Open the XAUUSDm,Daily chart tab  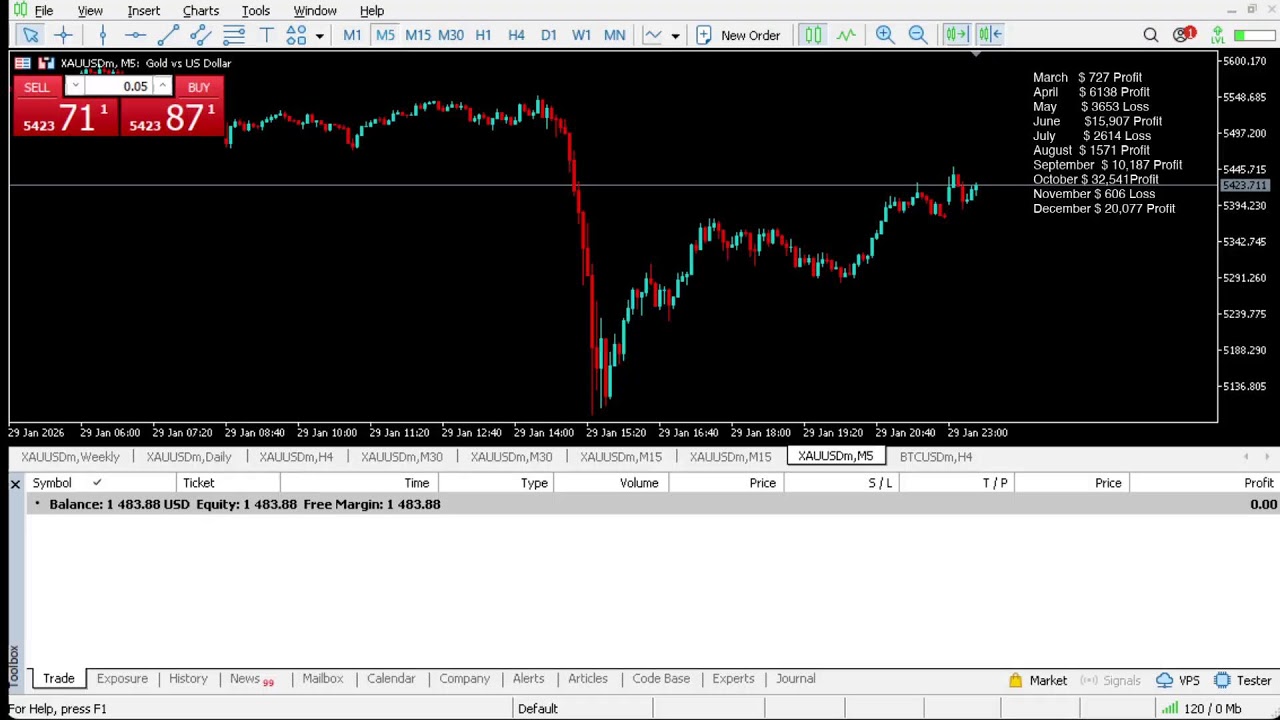tap(189, 457)
